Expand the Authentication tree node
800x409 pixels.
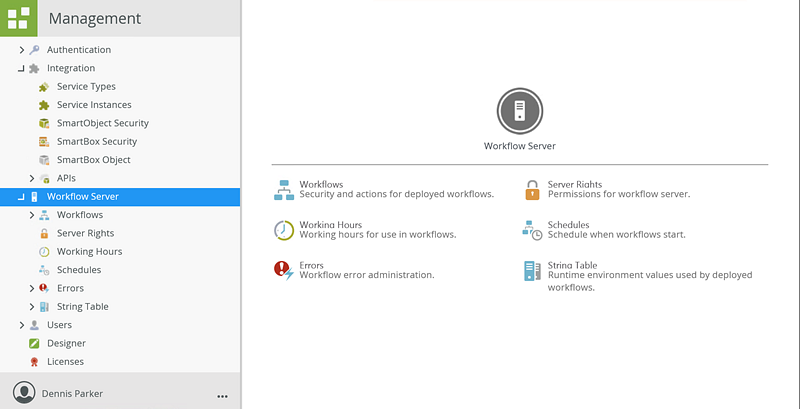click(22, 50)
